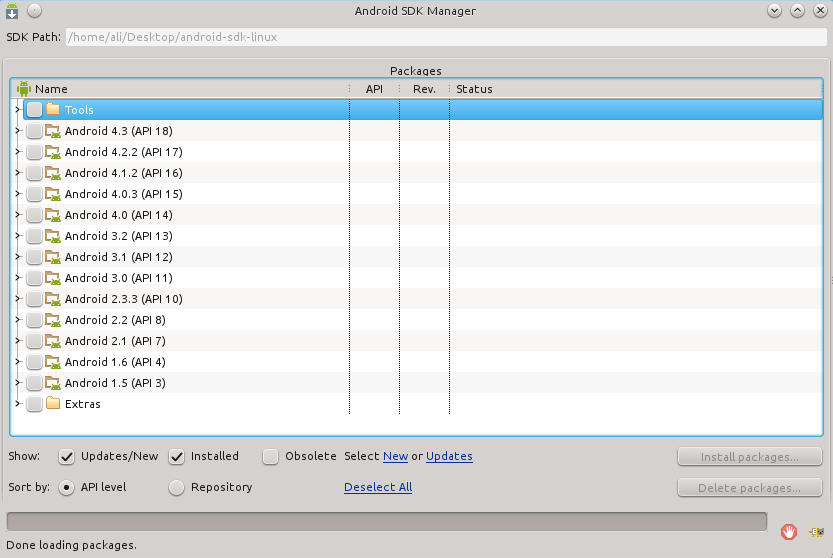
Task: Click the SDK Manager window menu icon
Action: (12, 11)
